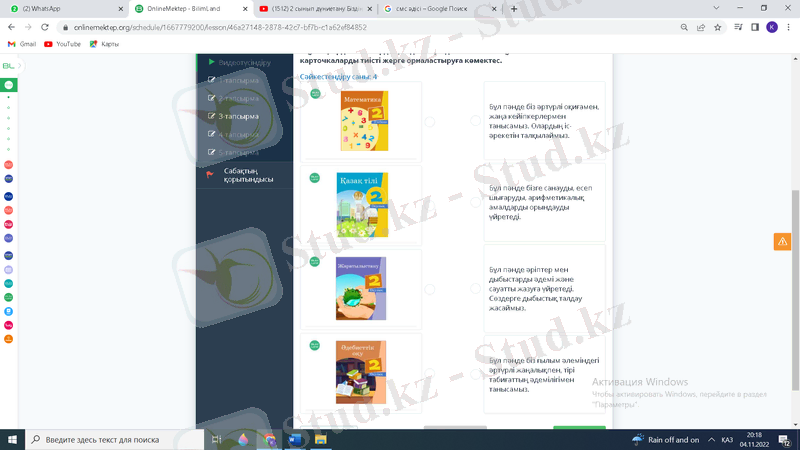This screenshot has height=450, width=800.
Task: Click the orange warning icon on right edge
Action: pos(782,241)
